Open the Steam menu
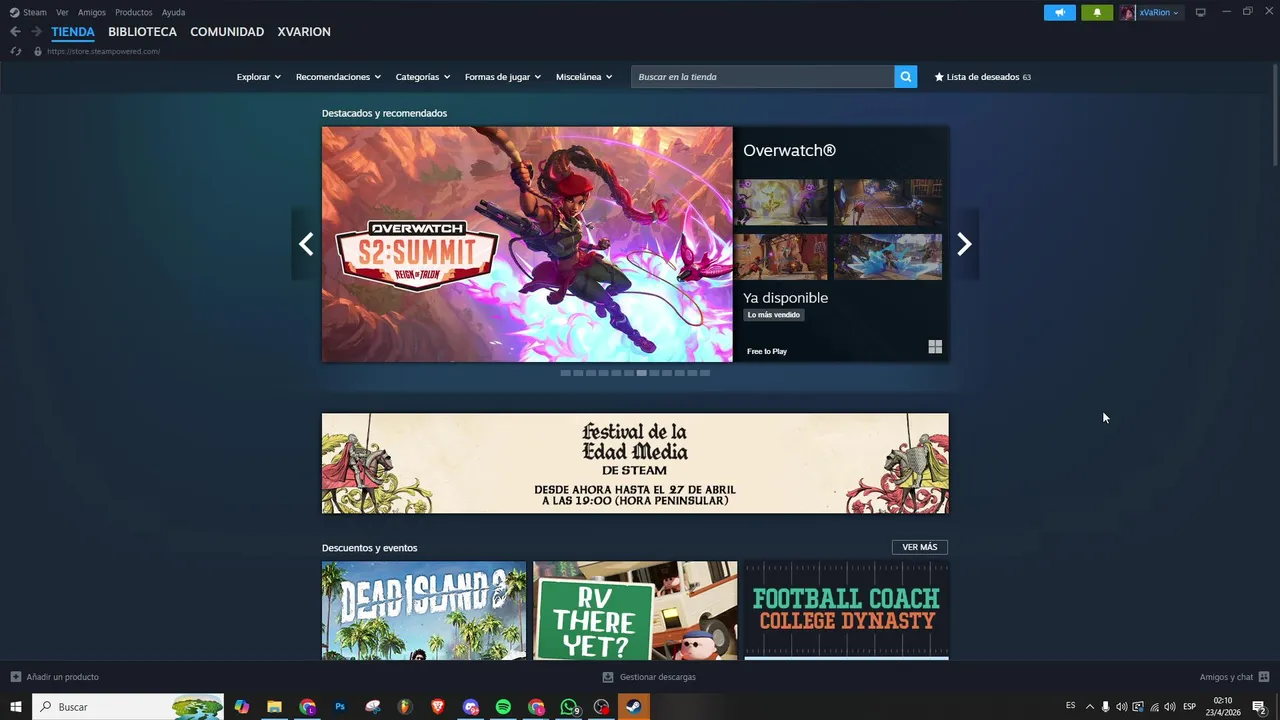 35,13
